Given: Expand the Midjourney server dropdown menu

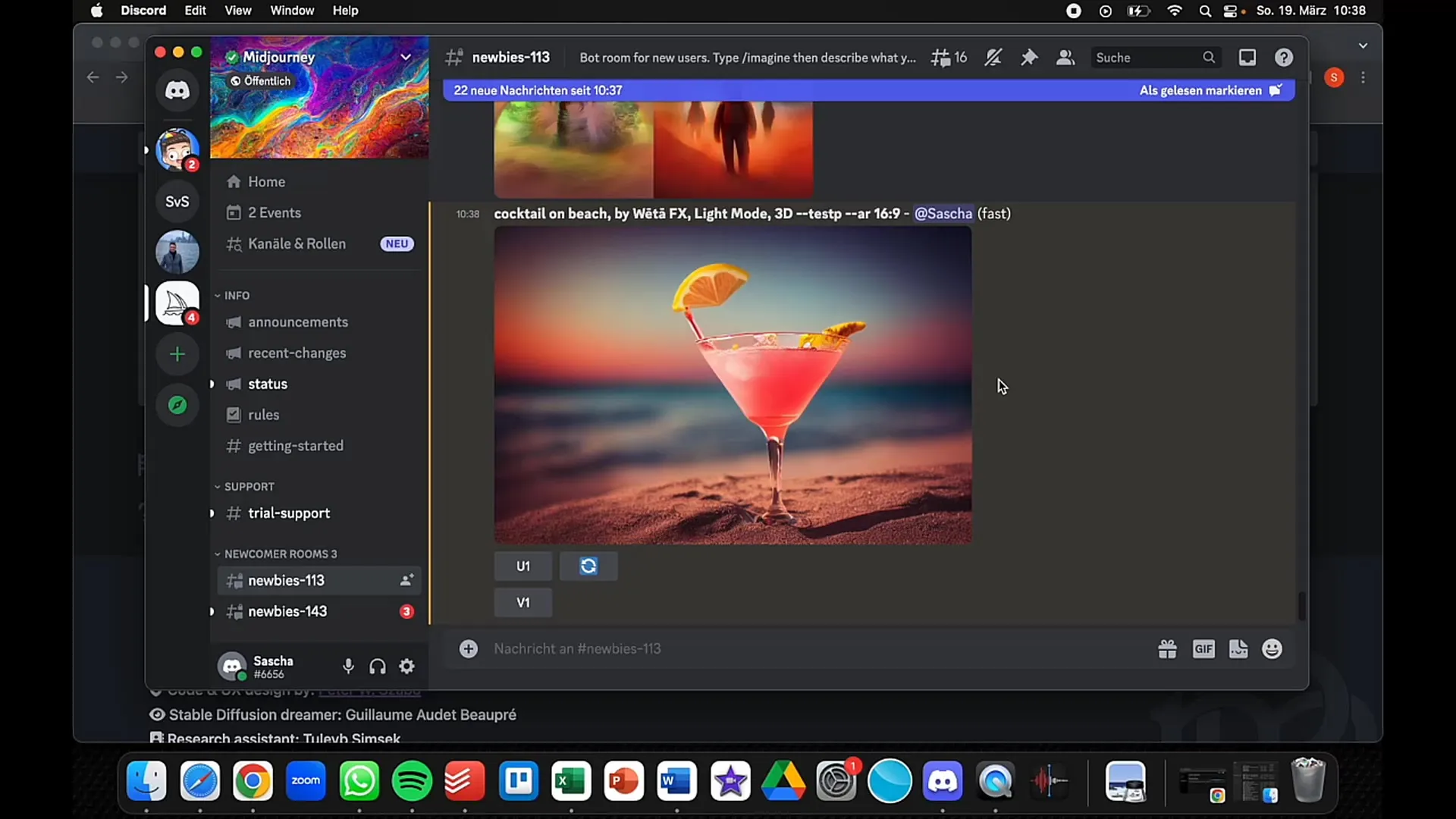Looking at the screenshot, I should pyautogui.click(x=406, y=57).
